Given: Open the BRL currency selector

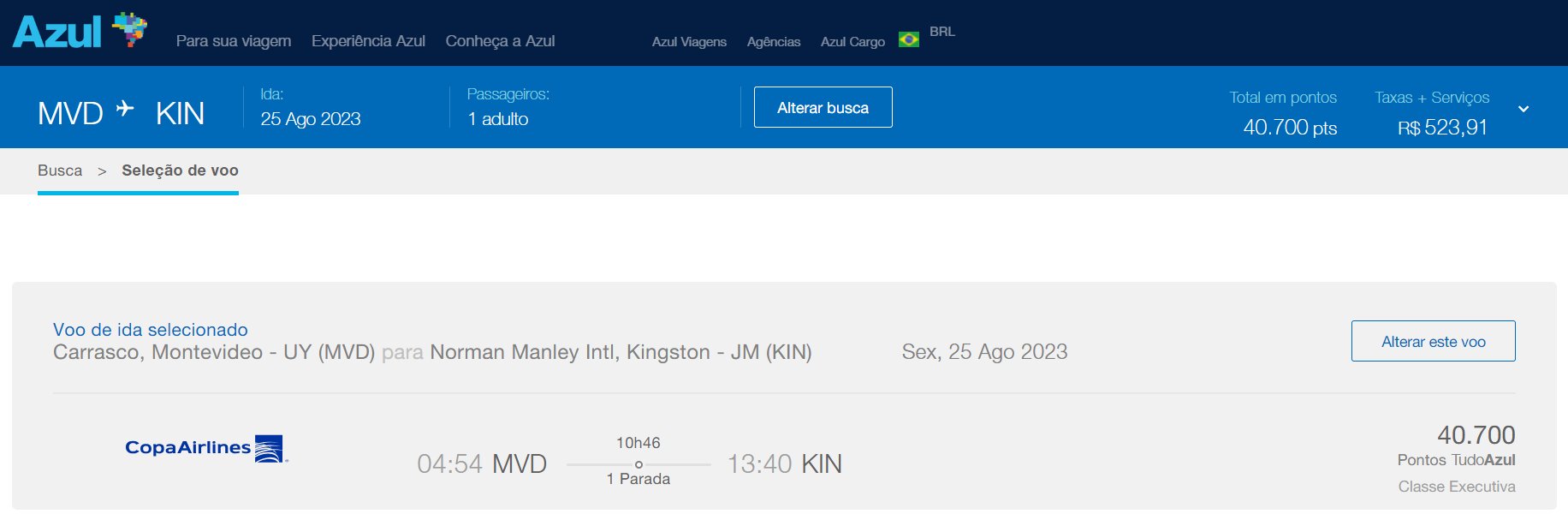Looking at the screenshot, I should [941, 32].
